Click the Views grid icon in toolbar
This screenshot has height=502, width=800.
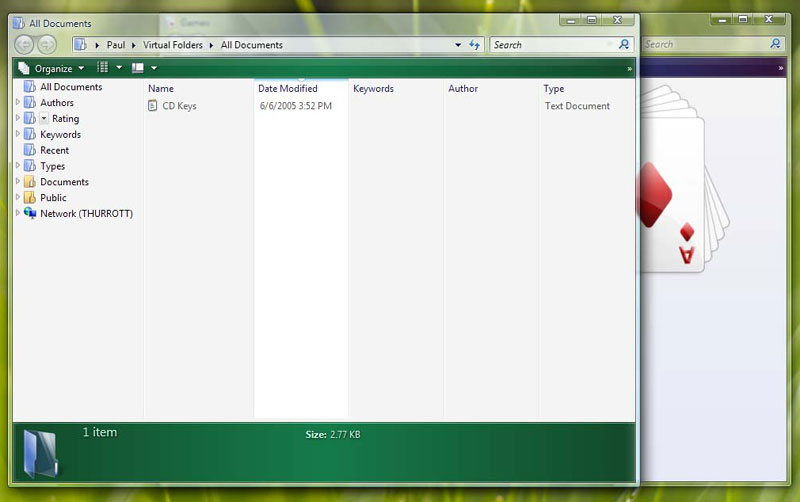[102, 68]
